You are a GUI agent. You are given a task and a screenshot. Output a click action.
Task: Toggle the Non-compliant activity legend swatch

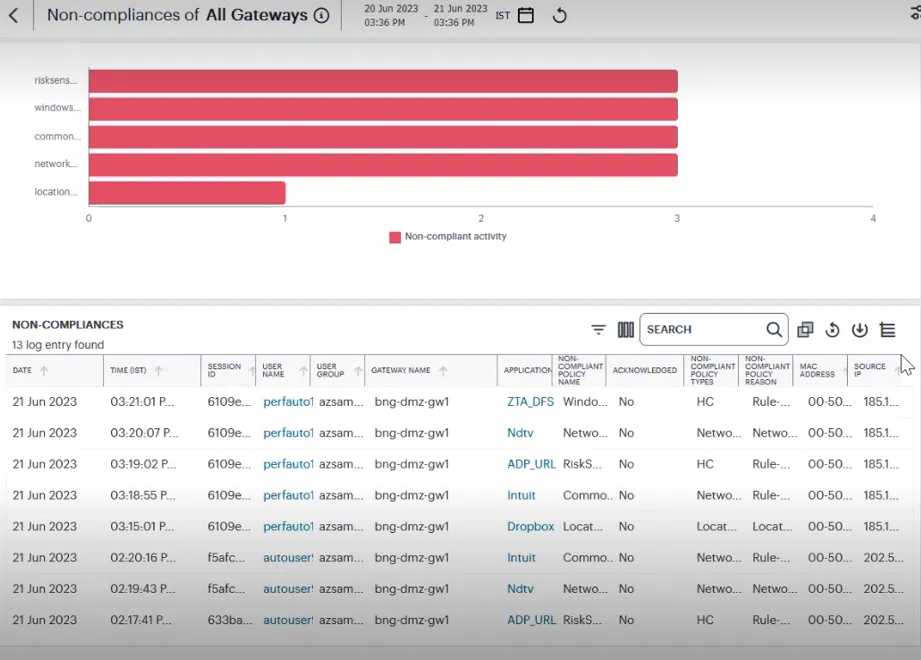coord(395,237)
